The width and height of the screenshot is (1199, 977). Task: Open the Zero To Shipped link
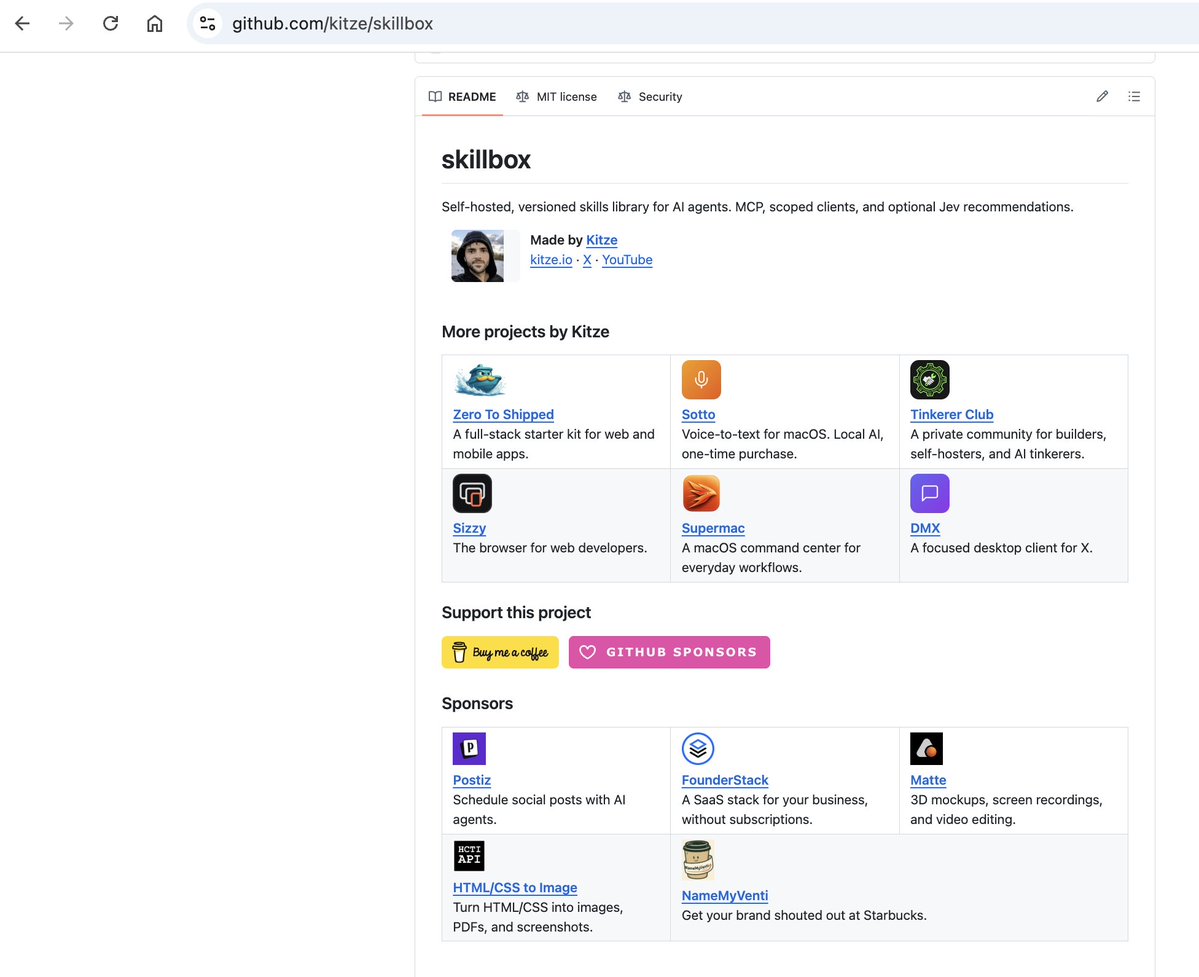(503, 414)
